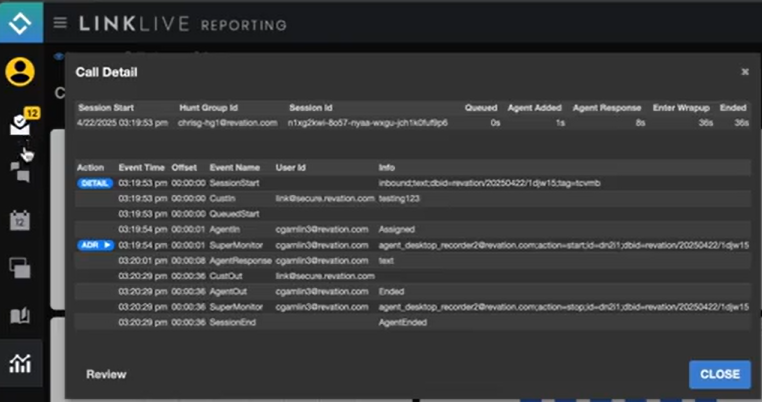Image resolution: width=762 pixels, height=402 pixels.
Task: Dismiss Call Detail with the X icon
Action: [744, 72]
